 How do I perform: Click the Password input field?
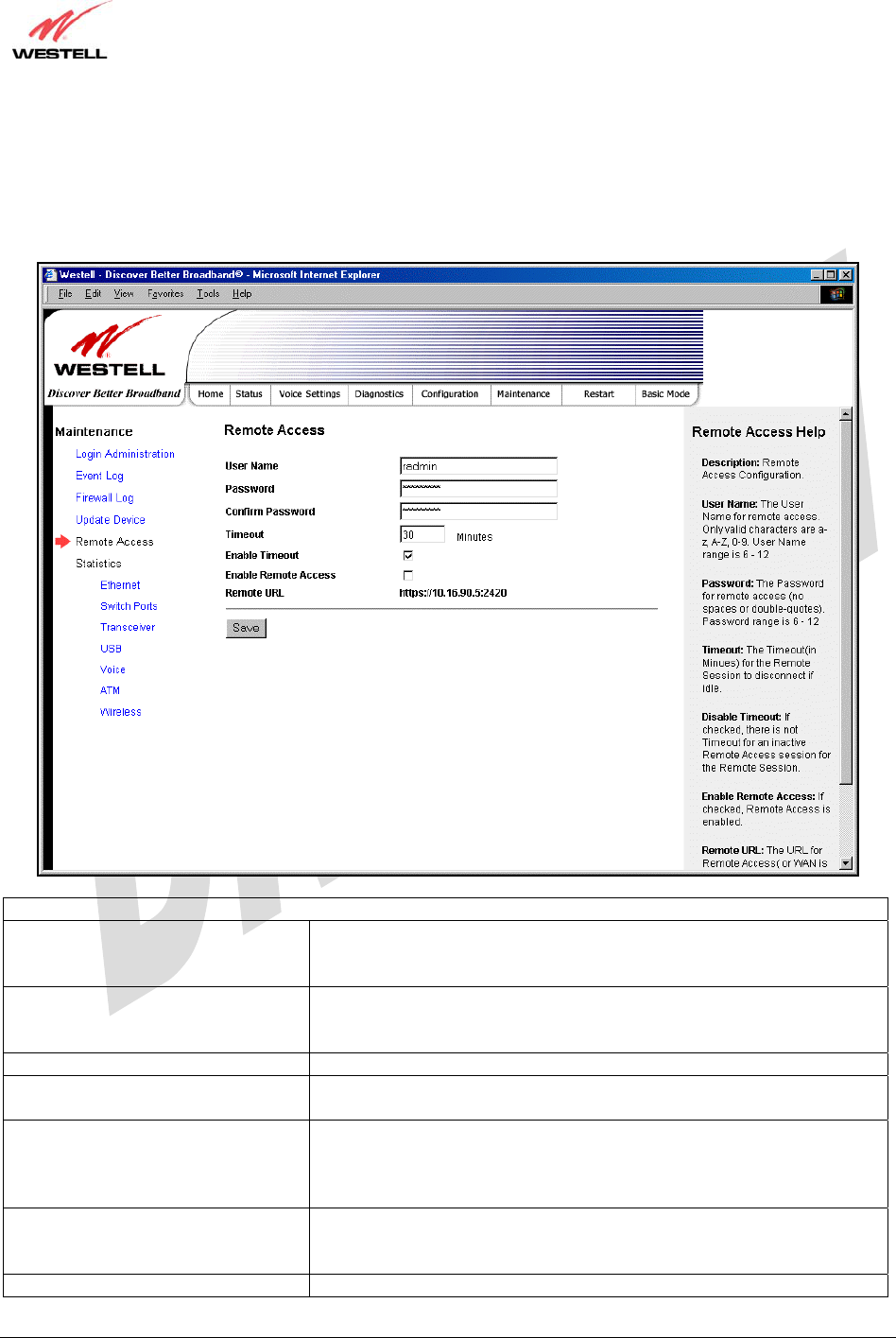coord(478,489)
